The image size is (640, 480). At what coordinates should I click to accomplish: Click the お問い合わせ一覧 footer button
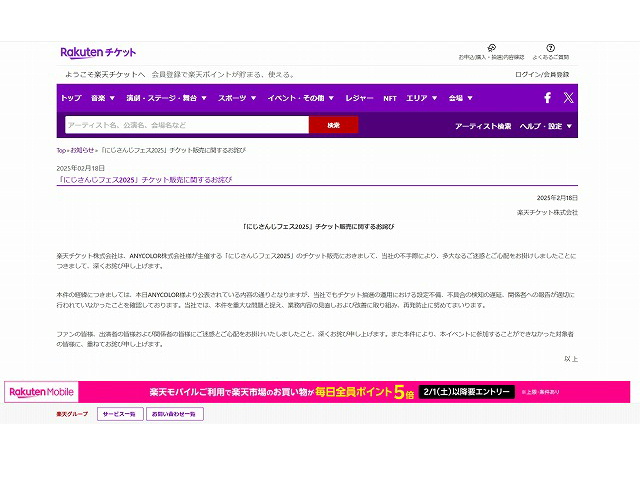coord(175,414)
